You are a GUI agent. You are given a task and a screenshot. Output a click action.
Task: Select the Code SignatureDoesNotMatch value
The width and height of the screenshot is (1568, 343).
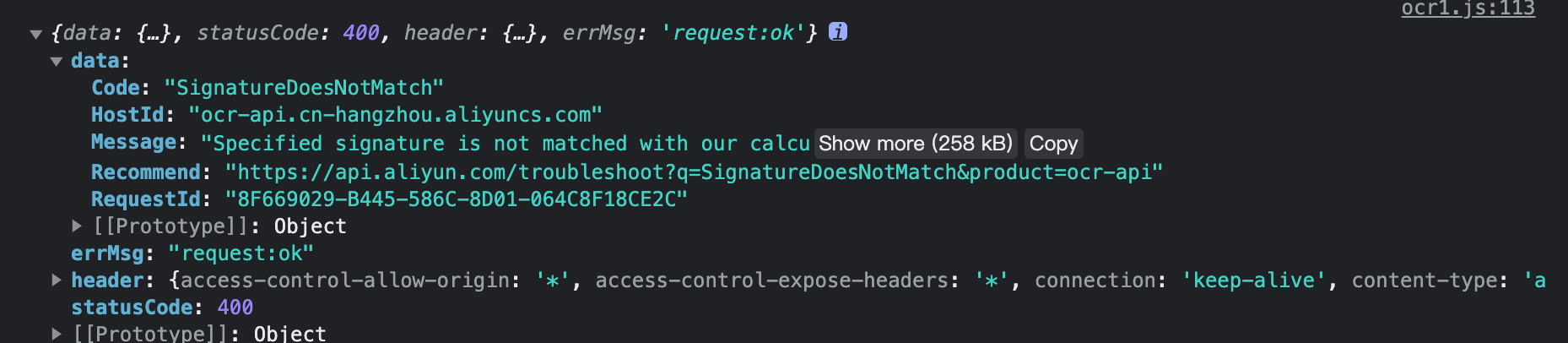(x=304, y=88)
